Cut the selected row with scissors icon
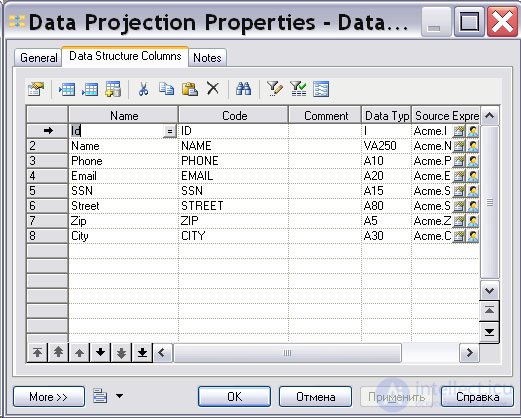Viewport: 521px width, 418px height. [x=143, y=89]
